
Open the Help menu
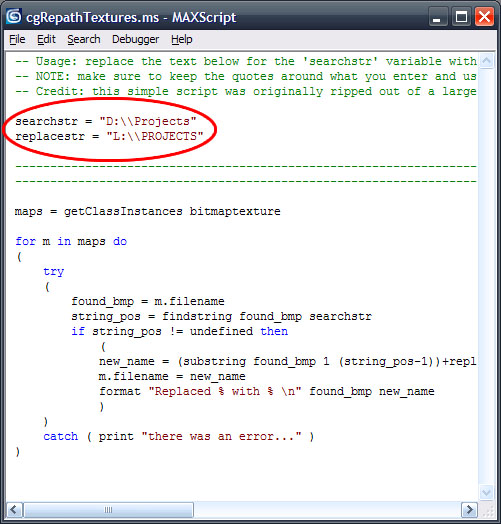click(181, 39)
